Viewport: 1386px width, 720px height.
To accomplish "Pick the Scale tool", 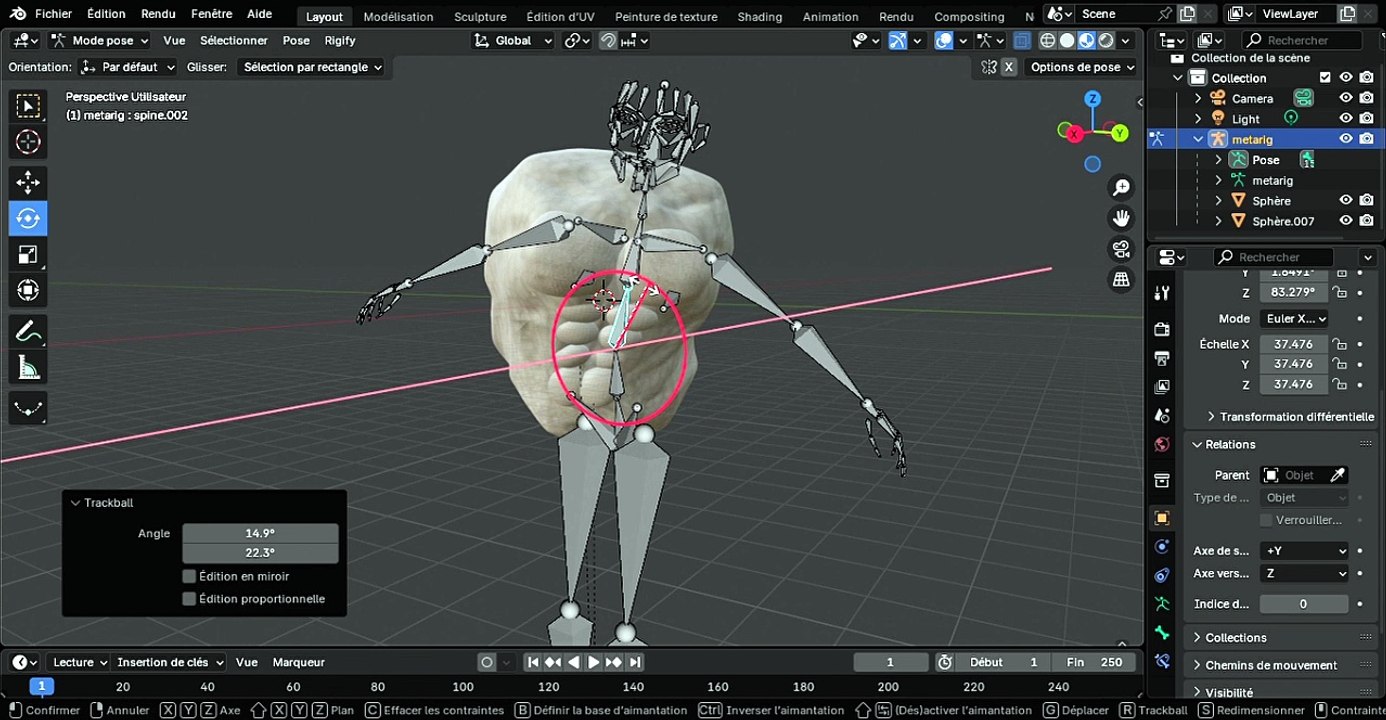I will [28, 254].
